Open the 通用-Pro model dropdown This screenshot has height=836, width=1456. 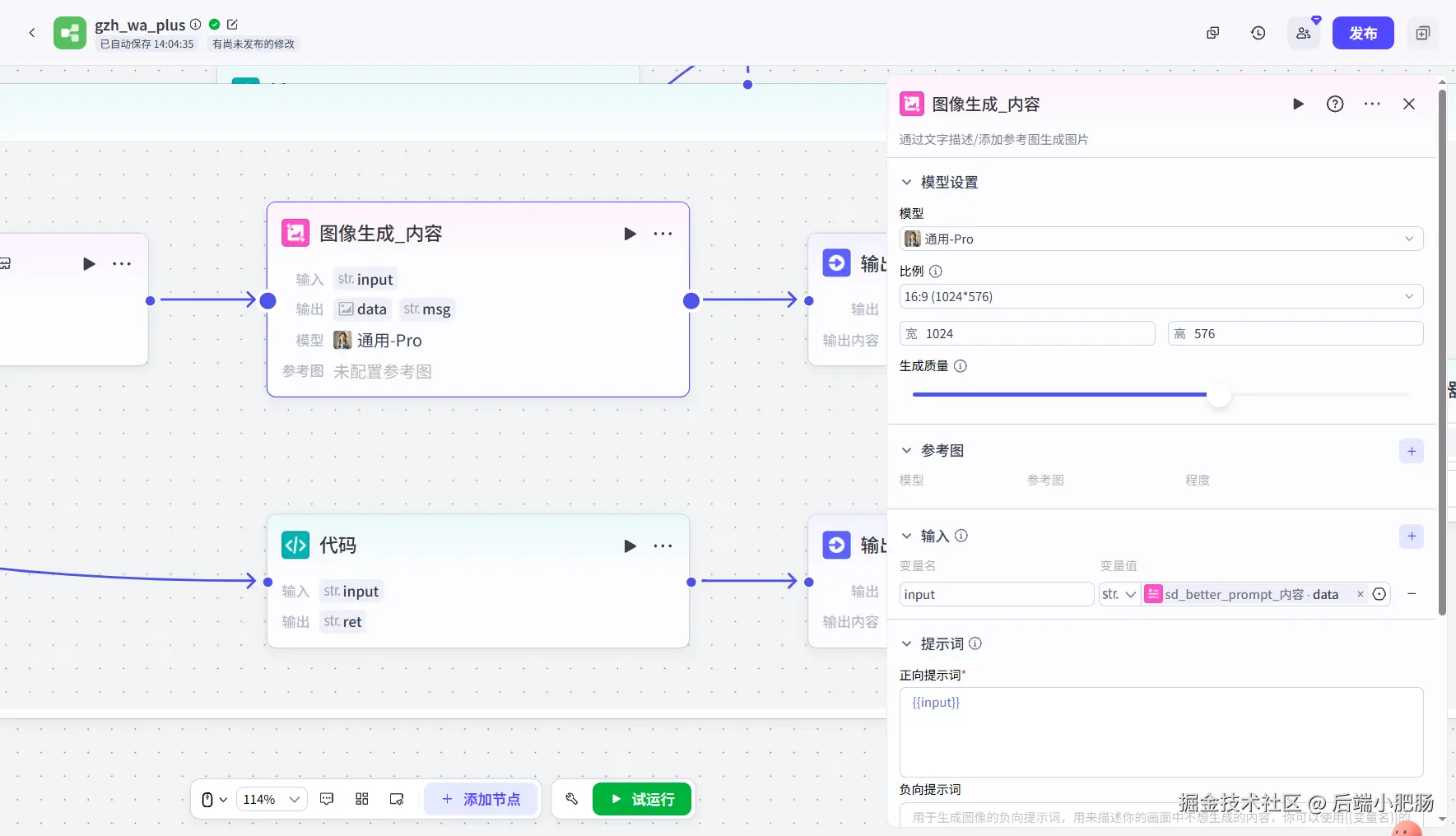pos(1161,239)
